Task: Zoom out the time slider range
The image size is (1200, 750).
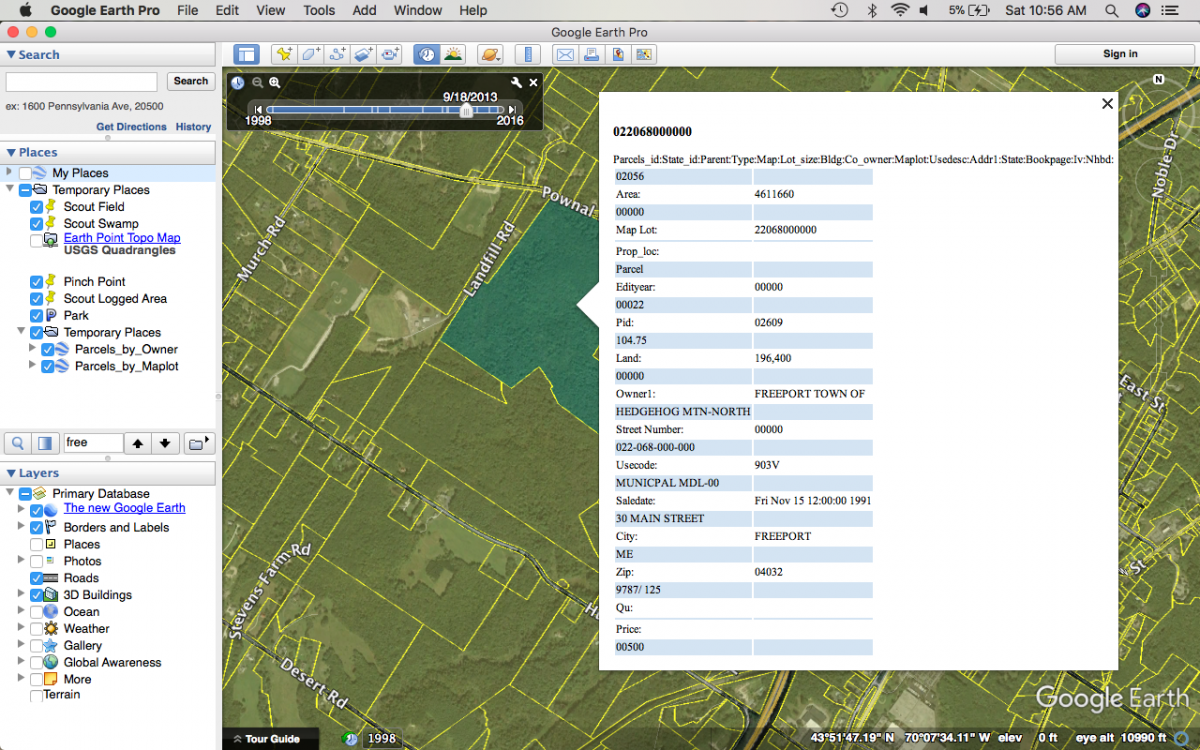Action: (x=257, y=83)
